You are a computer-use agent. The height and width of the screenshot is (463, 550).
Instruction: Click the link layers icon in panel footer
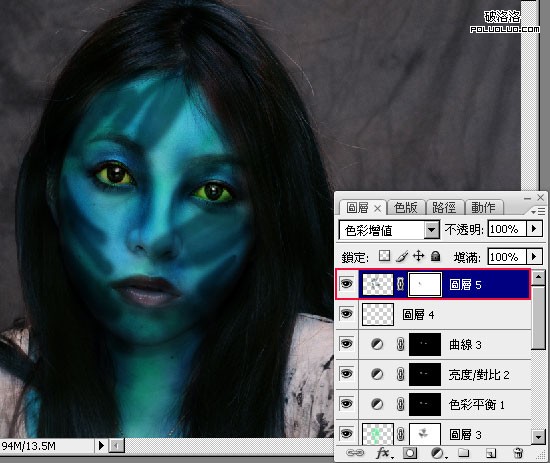pyautogui.click(x=355, y=453)
